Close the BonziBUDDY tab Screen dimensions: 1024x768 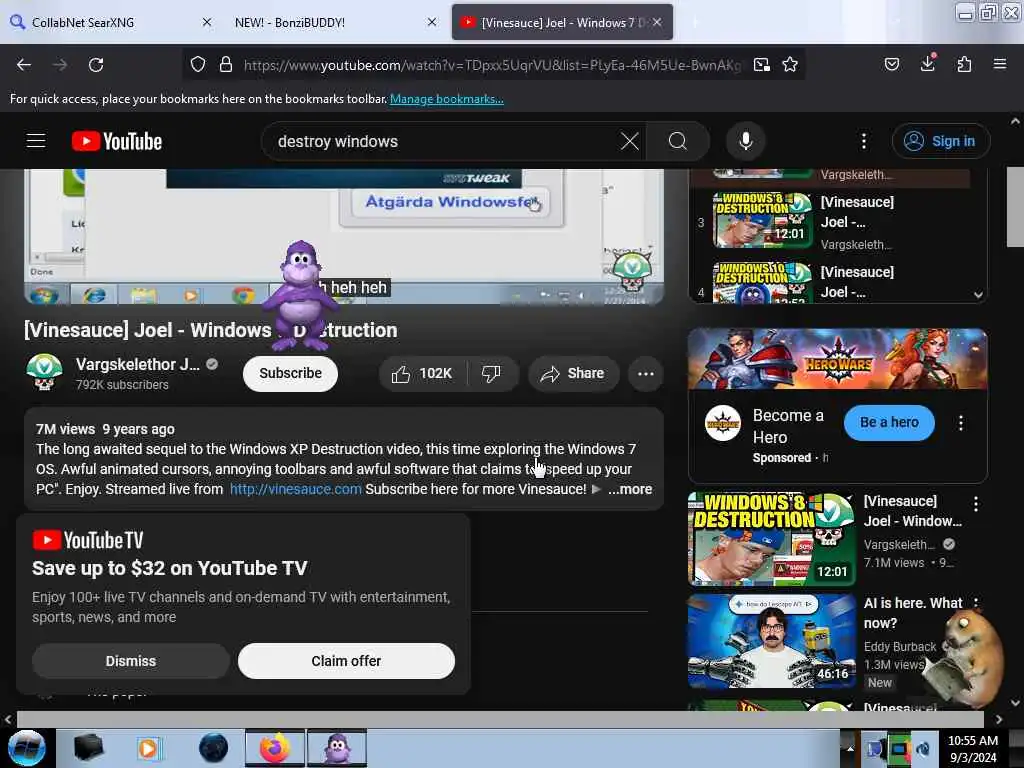[x=432, y=22]
